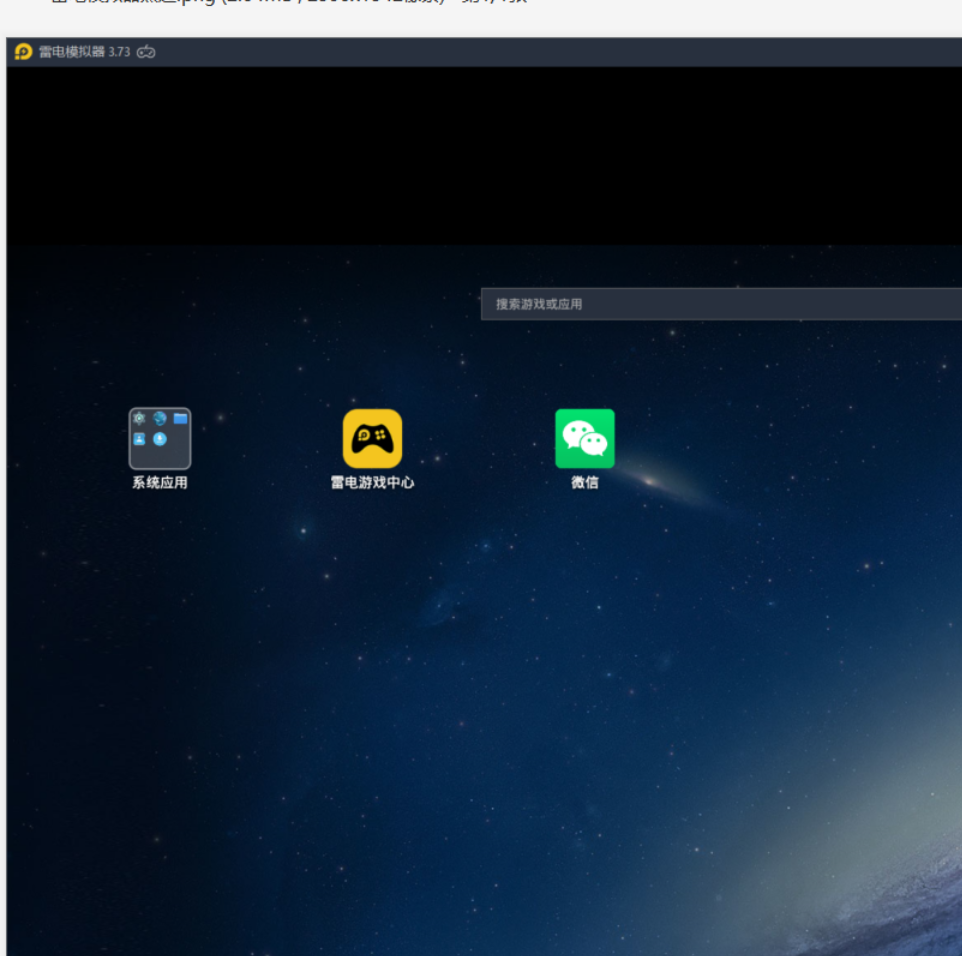The width and height of the screenshot is (962, 956).
Task: Click the black band above the wallpaper
Action: point(480,155)
